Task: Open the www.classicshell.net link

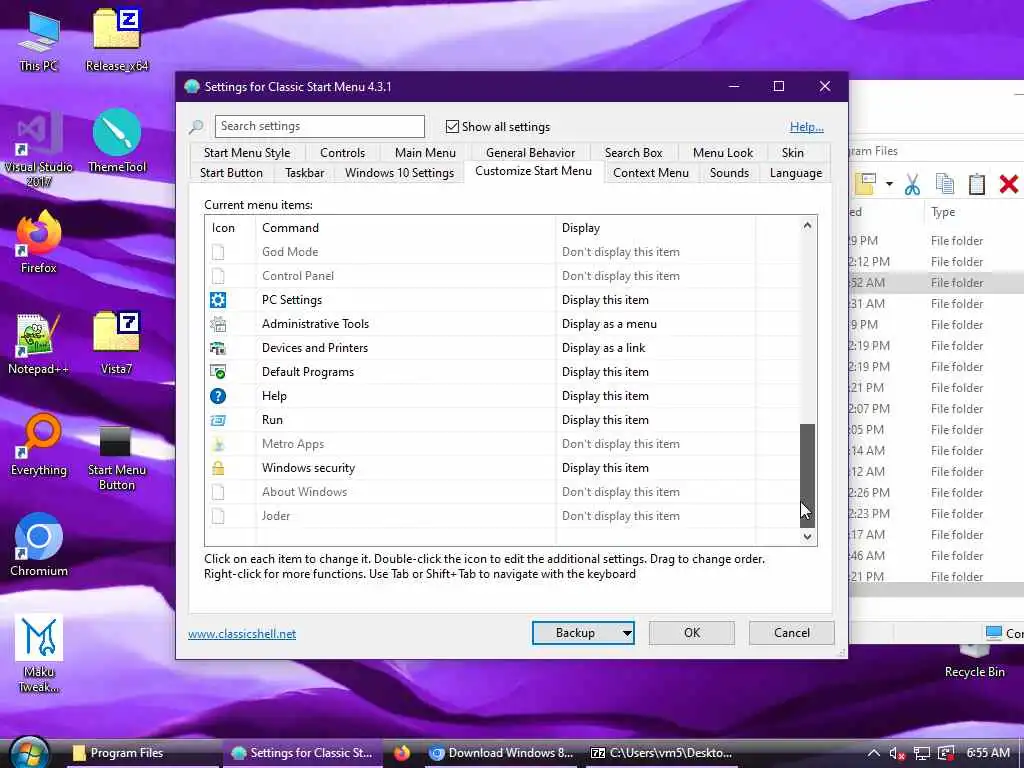Action: (x=242, y=634)
